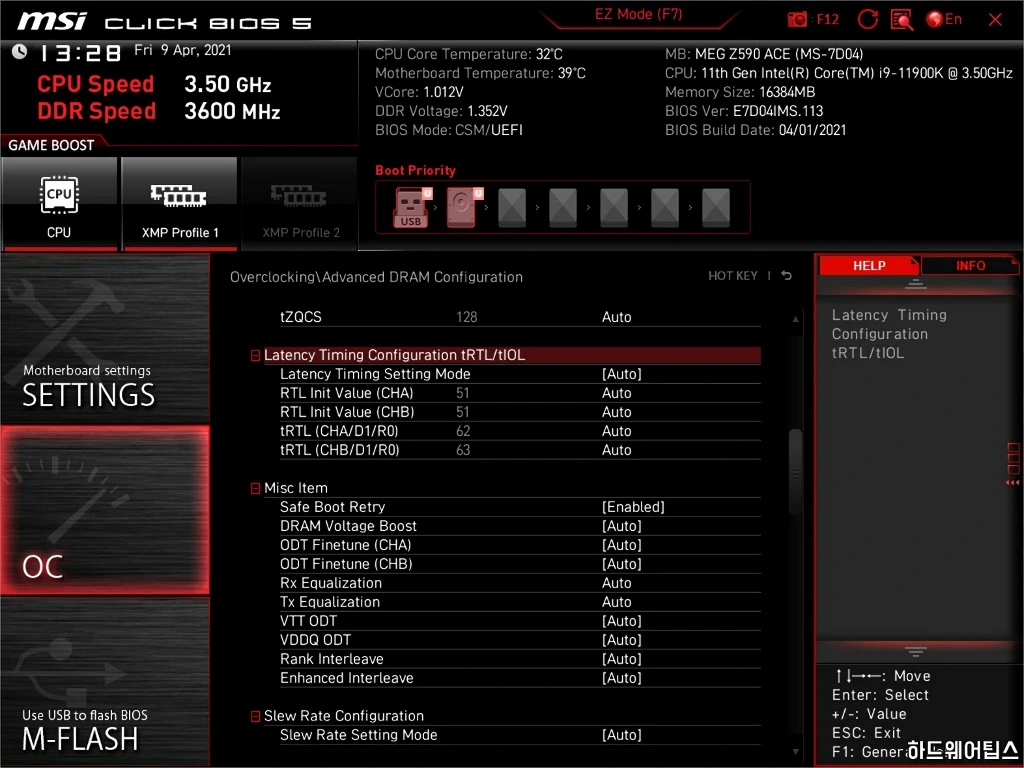Select the hard disk boot device icon

464,207
